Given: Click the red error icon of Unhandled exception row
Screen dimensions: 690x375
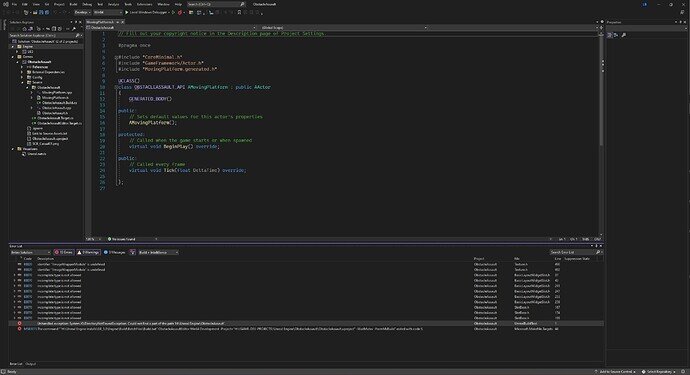Looking at the screenshot, I should click(19, 323).
